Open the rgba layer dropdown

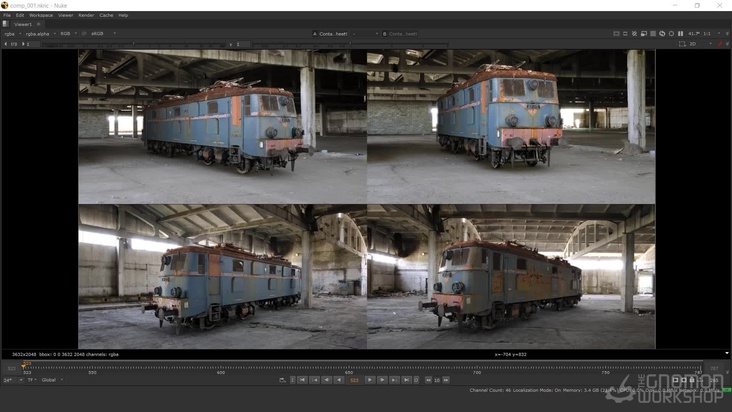click(13, 34)
